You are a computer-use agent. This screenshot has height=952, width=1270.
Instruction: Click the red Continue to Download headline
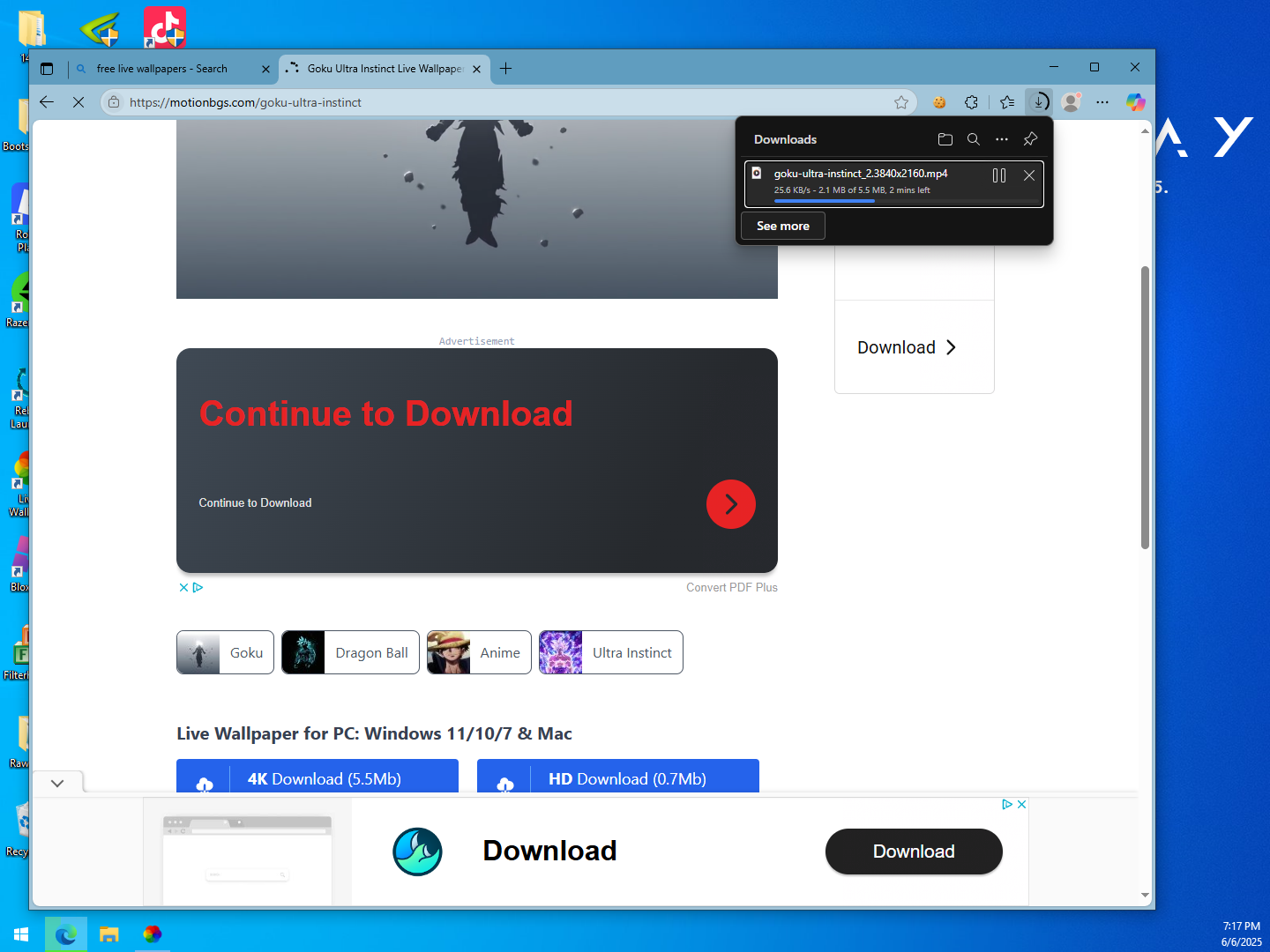click(x=386, y=413)
